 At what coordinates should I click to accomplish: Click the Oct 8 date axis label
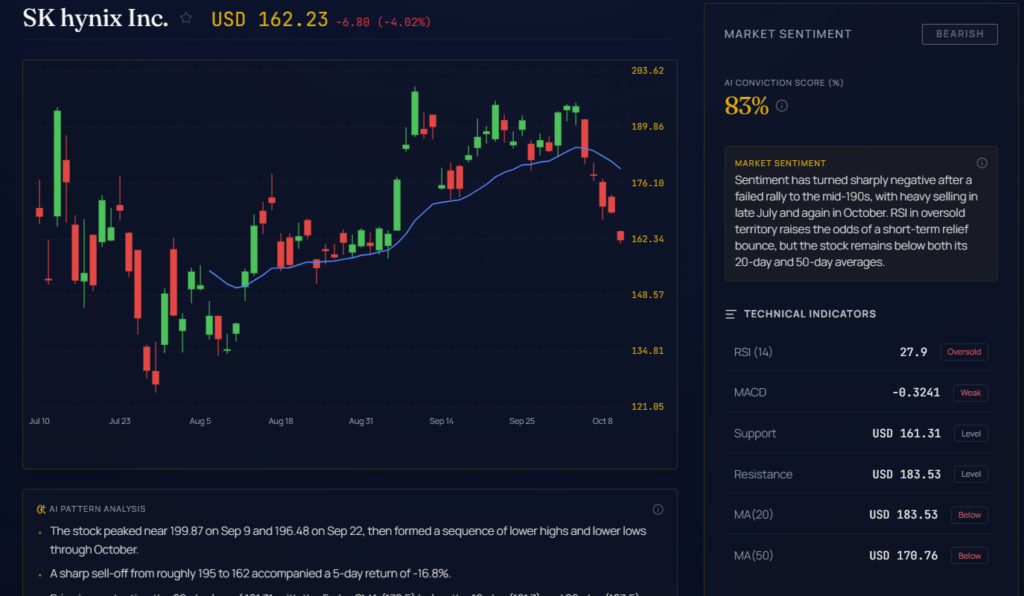pos(602,421)
